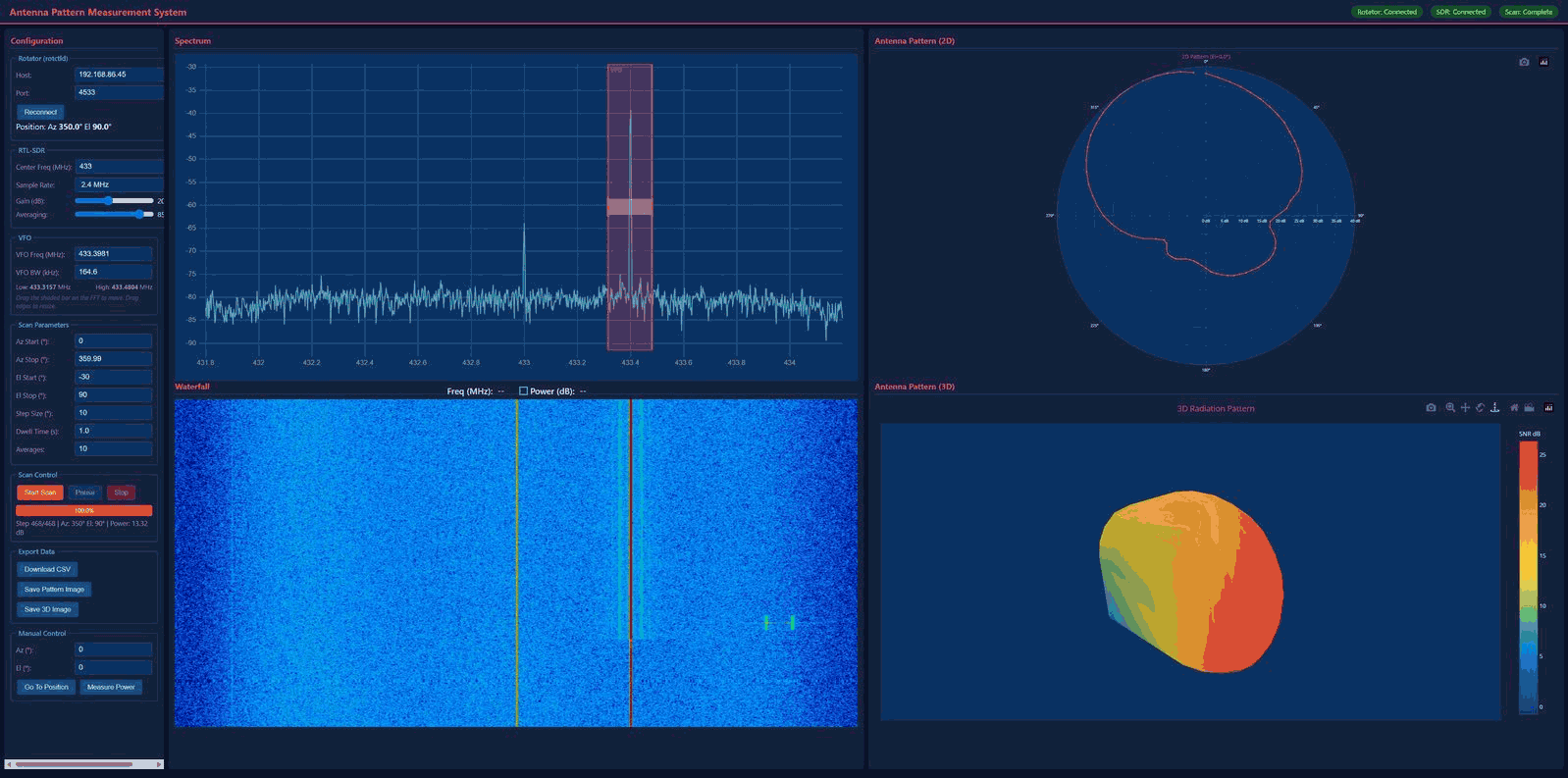Choose the pan tool in 3D pattern toolbar

pos(1465,408)
